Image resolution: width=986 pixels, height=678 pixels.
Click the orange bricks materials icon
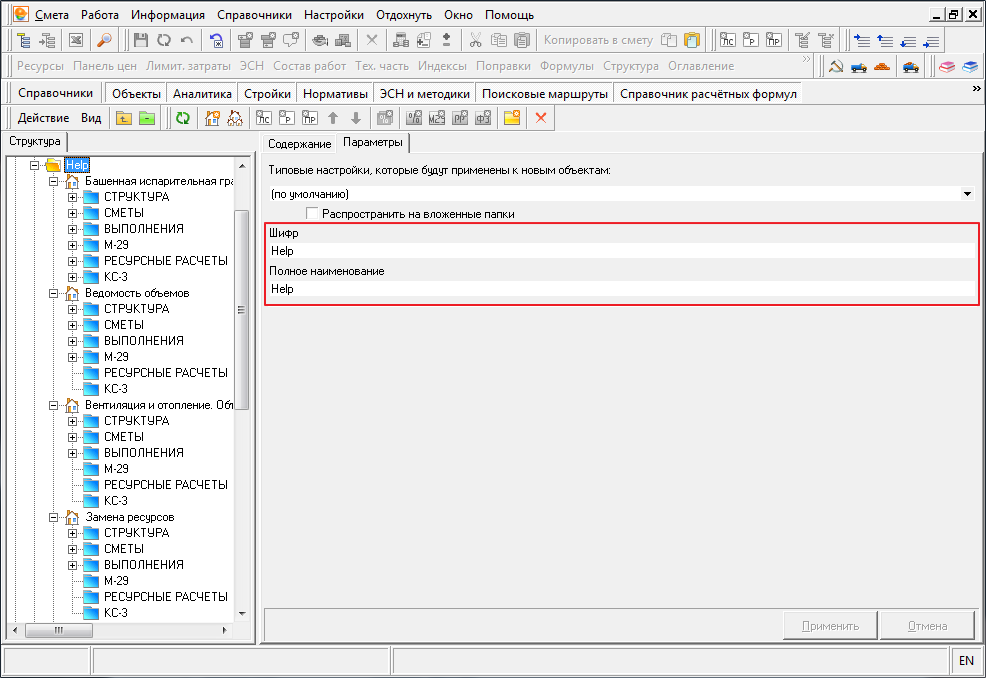click(x=882, y=65)
